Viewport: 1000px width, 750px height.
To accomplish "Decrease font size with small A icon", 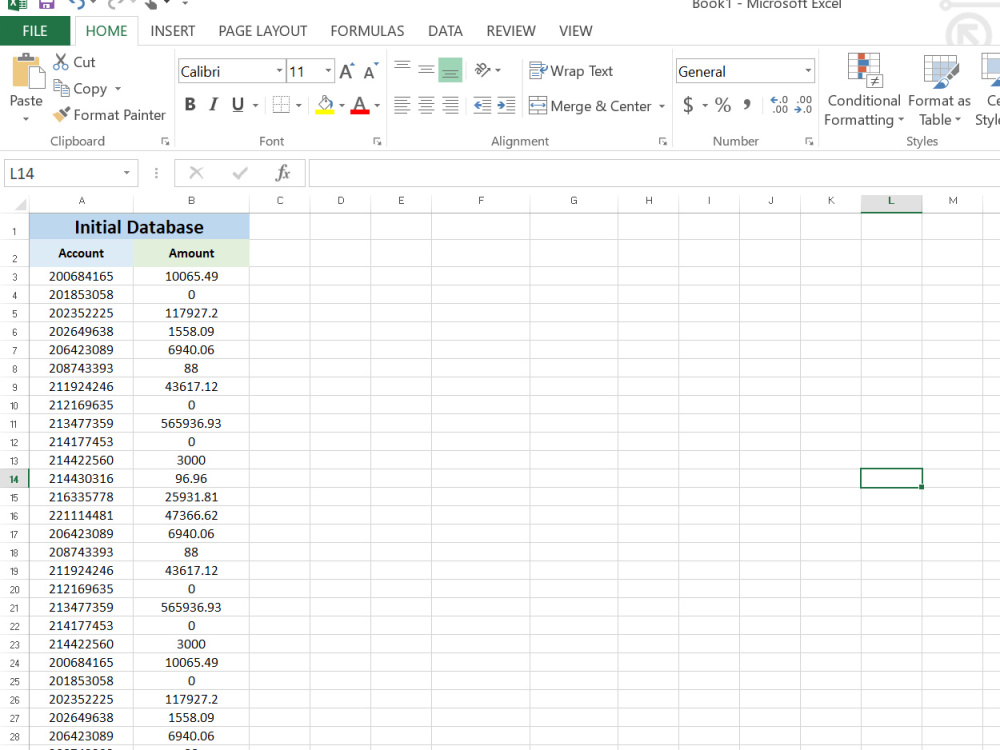I will click(370, 71).
